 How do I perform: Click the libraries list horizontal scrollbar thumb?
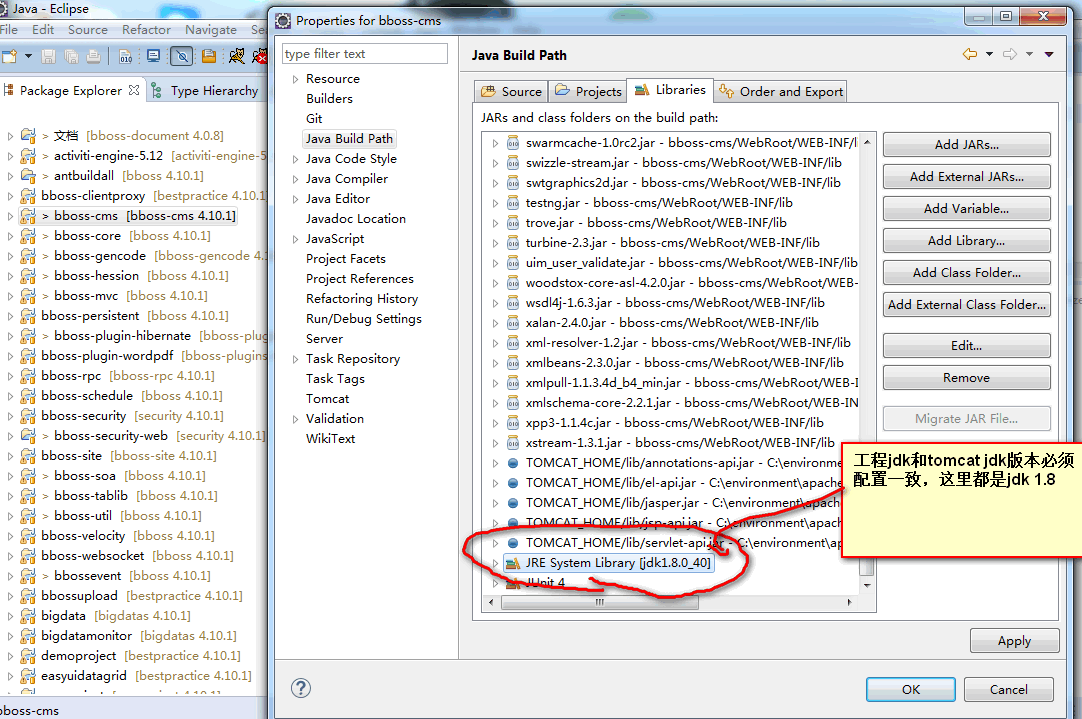click(x=600, y=602)
